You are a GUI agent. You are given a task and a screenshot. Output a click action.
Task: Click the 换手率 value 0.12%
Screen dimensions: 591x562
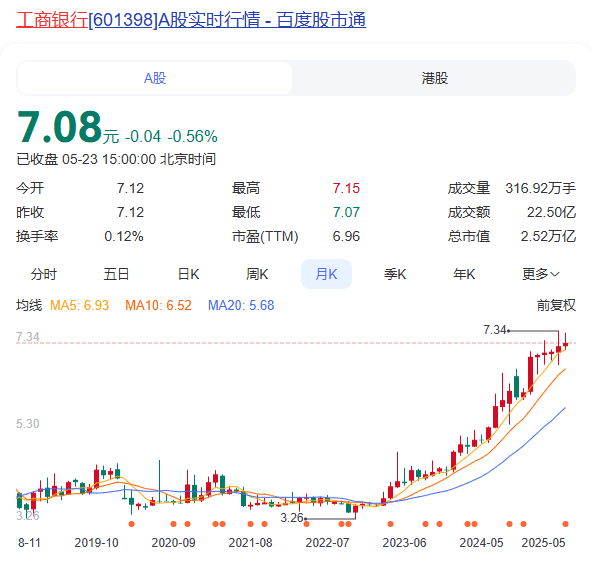(x=124, y=236)
